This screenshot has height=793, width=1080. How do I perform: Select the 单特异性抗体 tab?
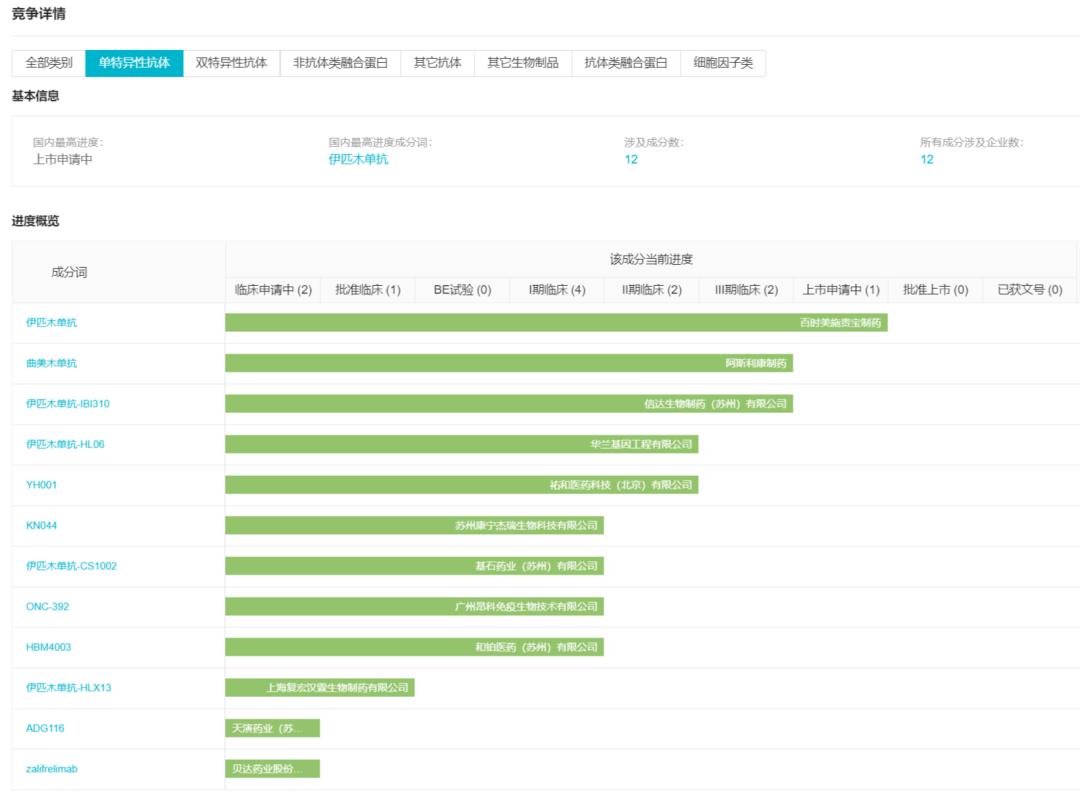(134, 63)
